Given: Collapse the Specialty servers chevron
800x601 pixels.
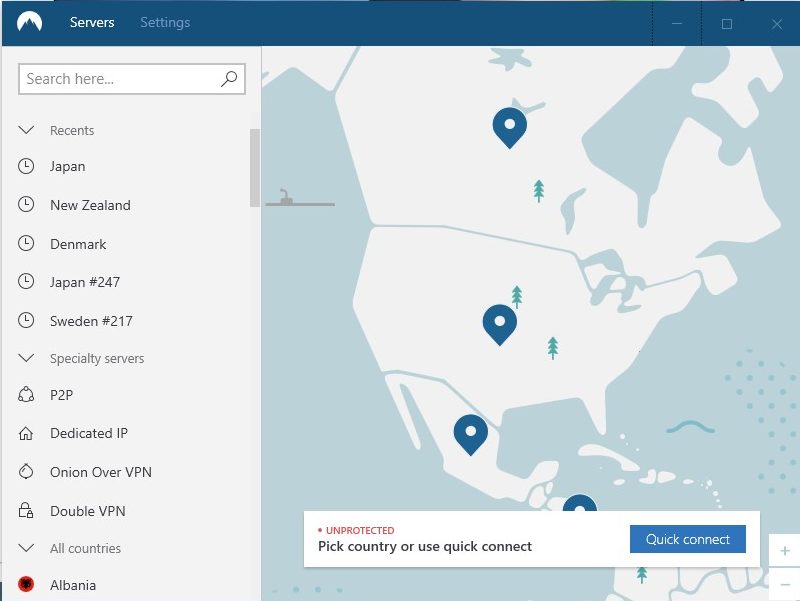Looking at the screenshot, I should click(26, 358).
